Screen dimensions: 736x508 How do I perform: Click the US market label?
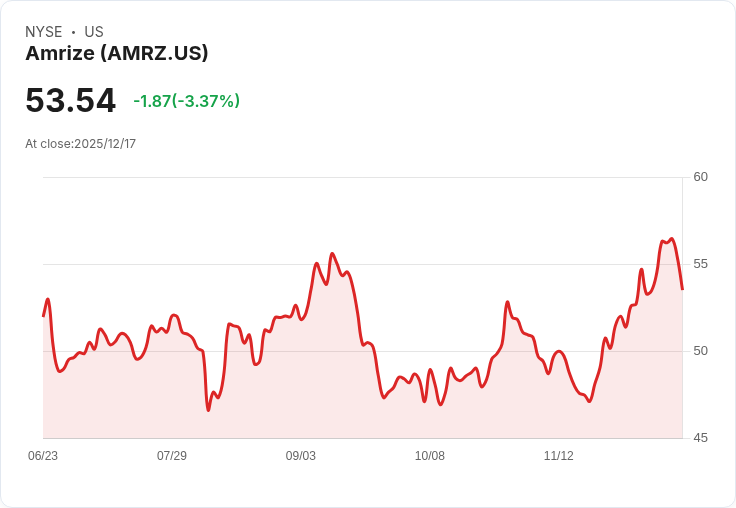tap(94, 32)
